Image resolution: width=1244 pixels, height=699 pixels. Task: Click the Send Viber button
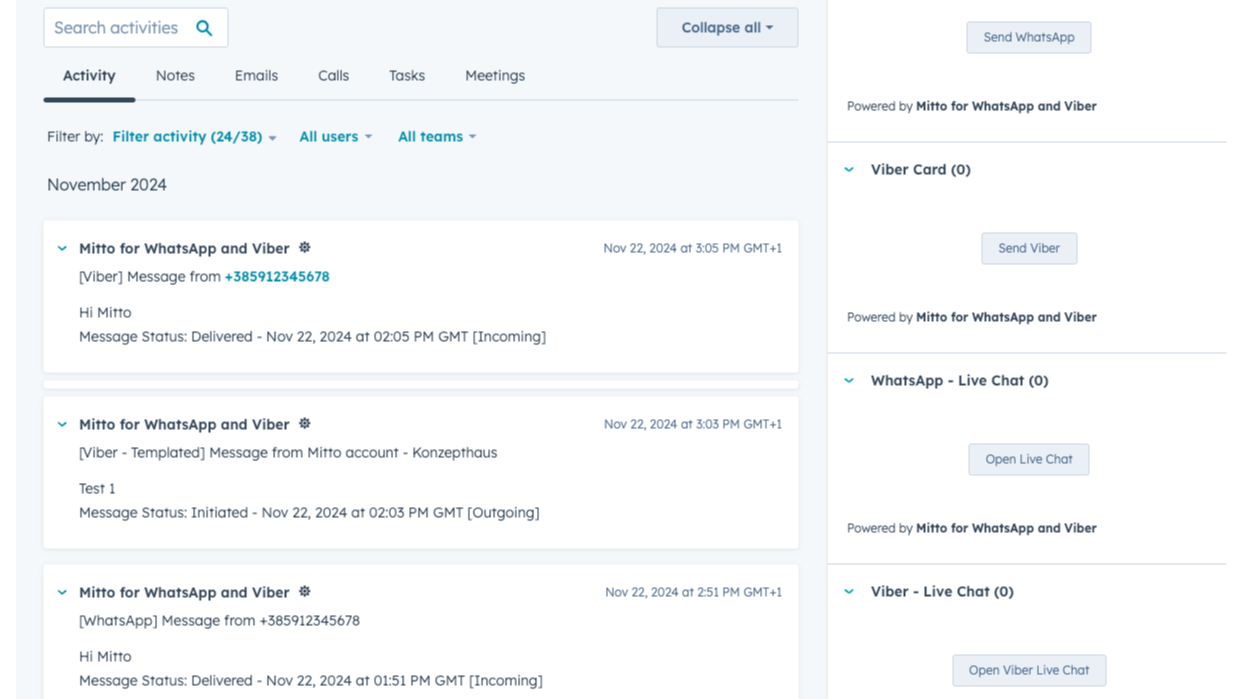pyautogui.click(x=1029, y=248)
